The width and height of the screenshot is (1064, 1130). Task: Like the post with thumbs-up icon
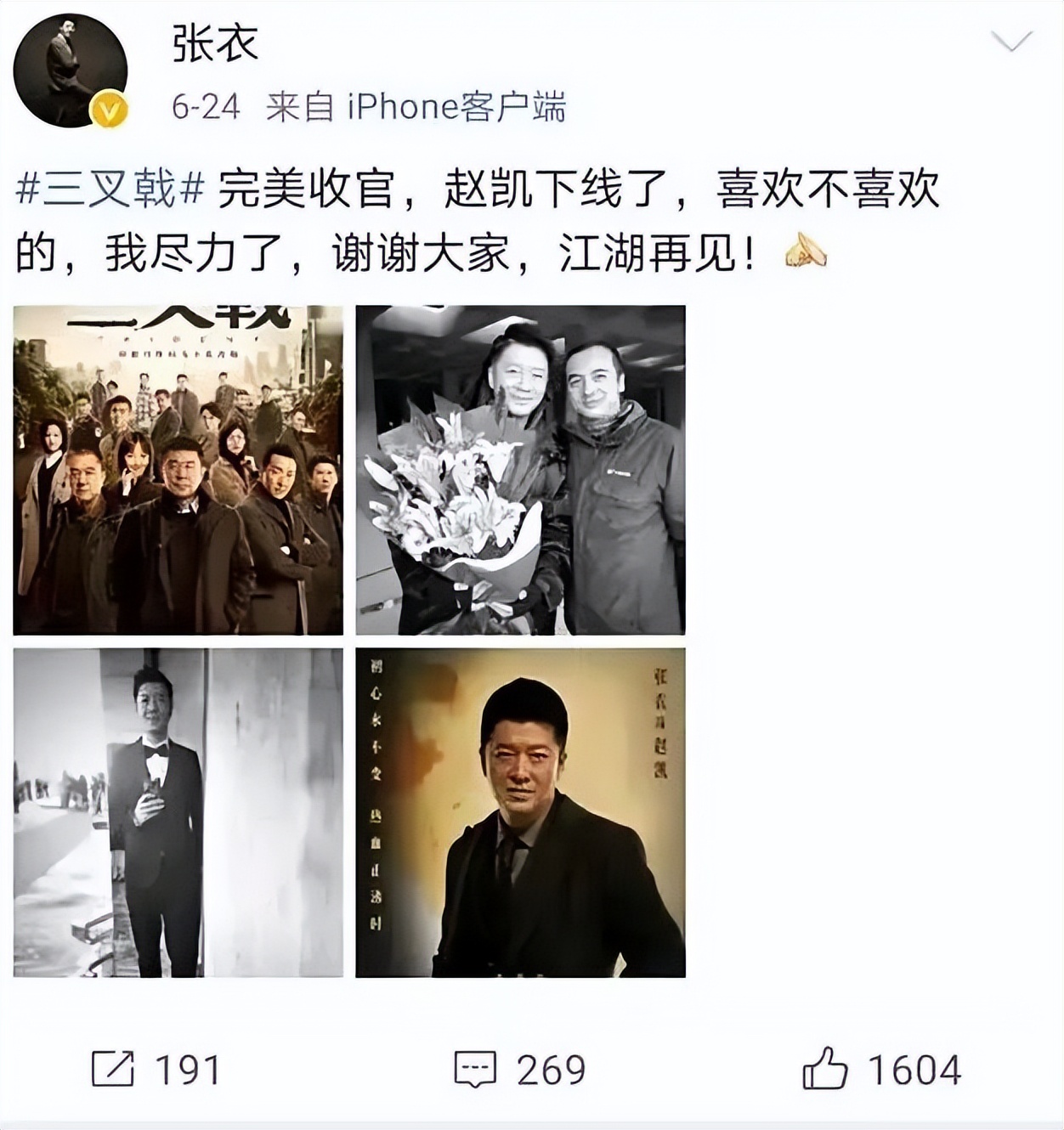(824, 1068)
